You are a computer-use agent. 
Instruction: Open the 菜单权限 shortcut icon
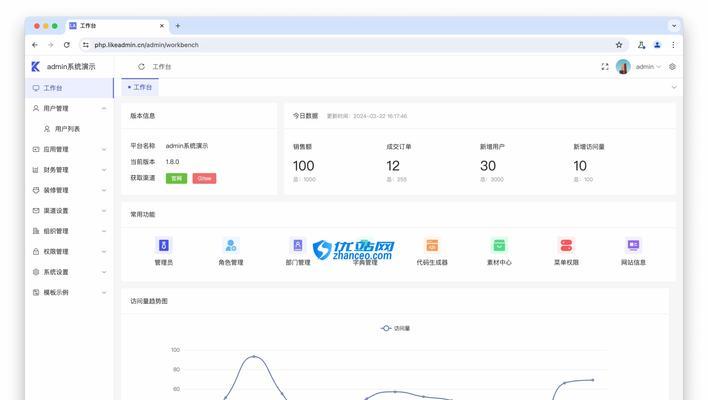coord(566,245)
